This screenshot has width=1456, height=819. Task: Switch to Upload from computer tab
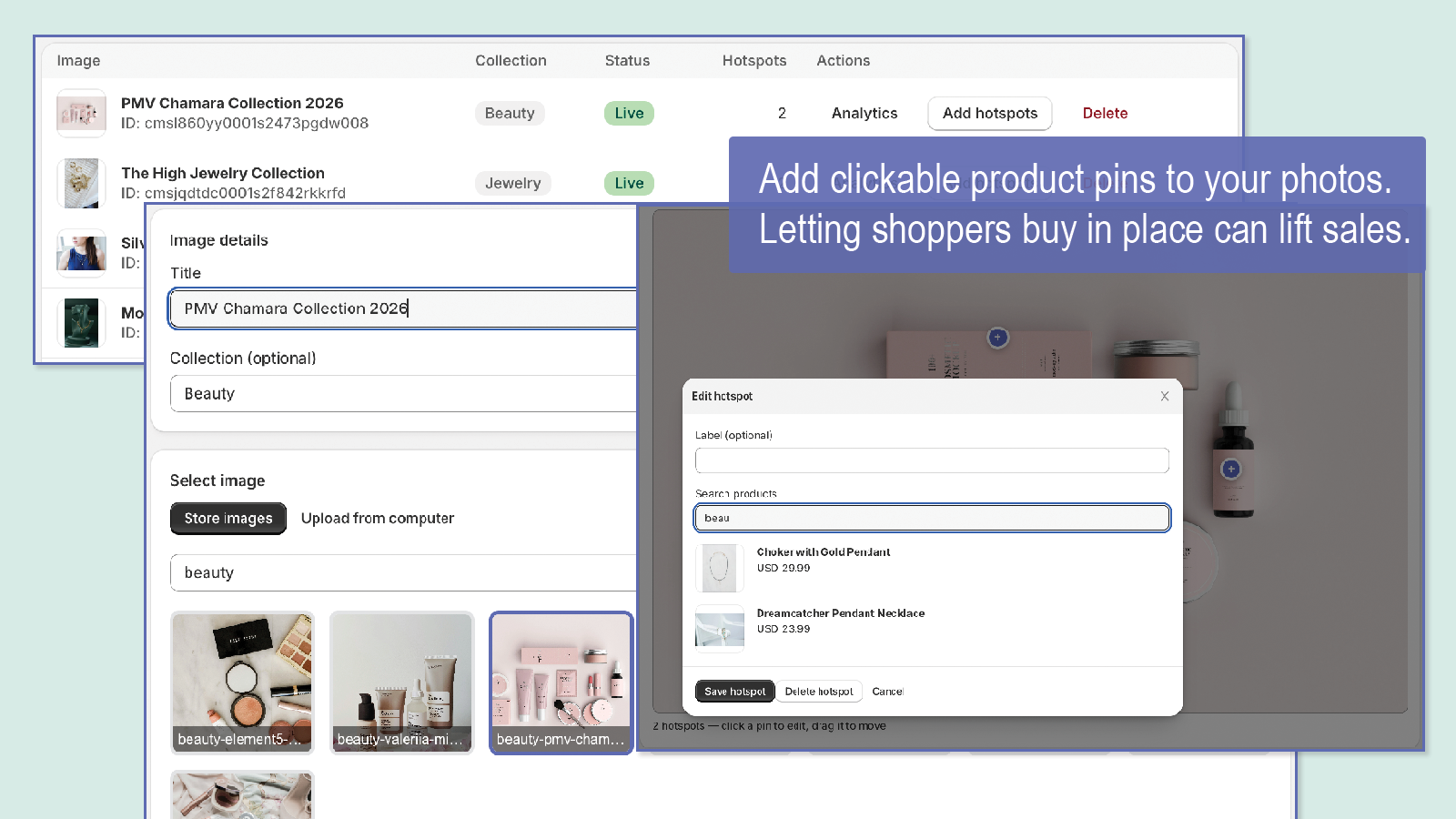point(378,519)
